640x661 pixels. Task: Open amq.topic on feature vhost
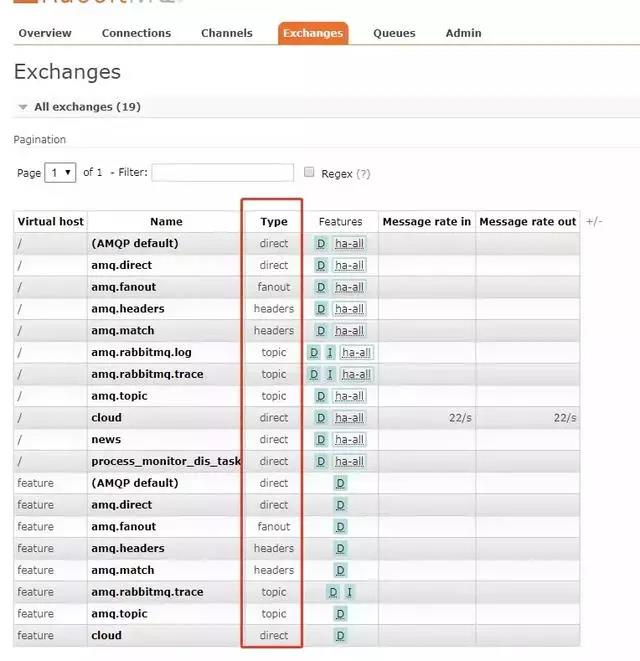pos(119,614)
